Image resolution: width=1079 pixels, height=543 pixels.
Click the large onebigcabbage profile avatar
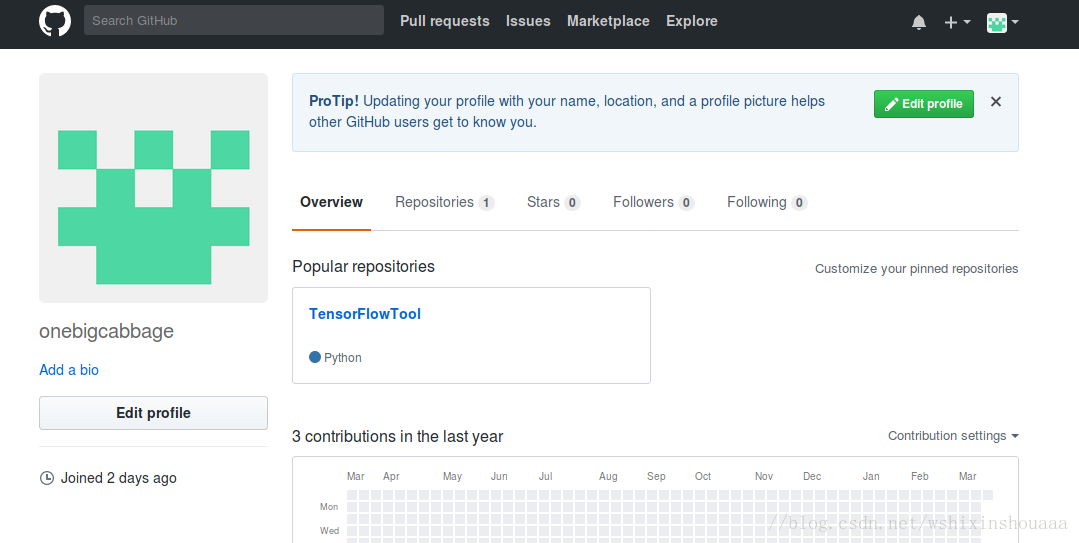point(153,188)
